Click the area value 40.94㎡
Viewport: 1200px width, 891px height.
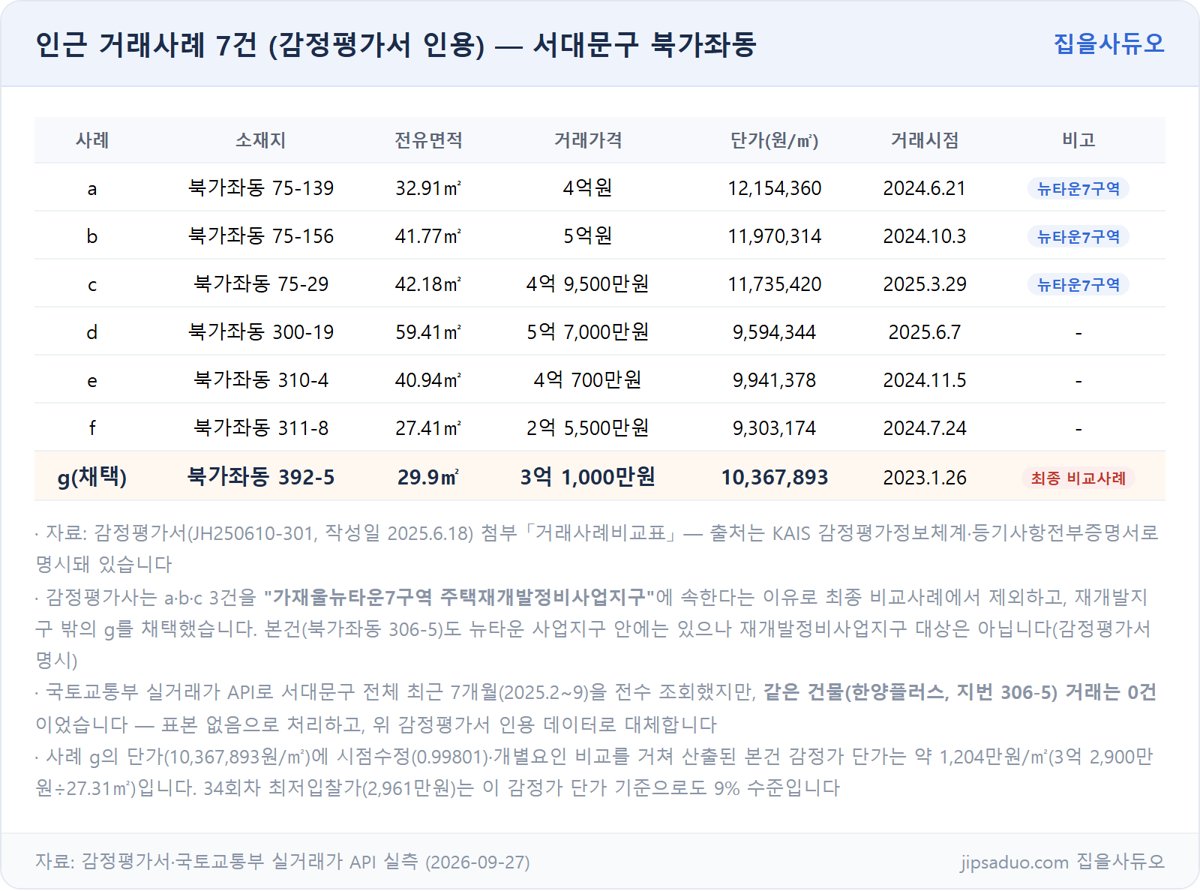pos(428,380)
